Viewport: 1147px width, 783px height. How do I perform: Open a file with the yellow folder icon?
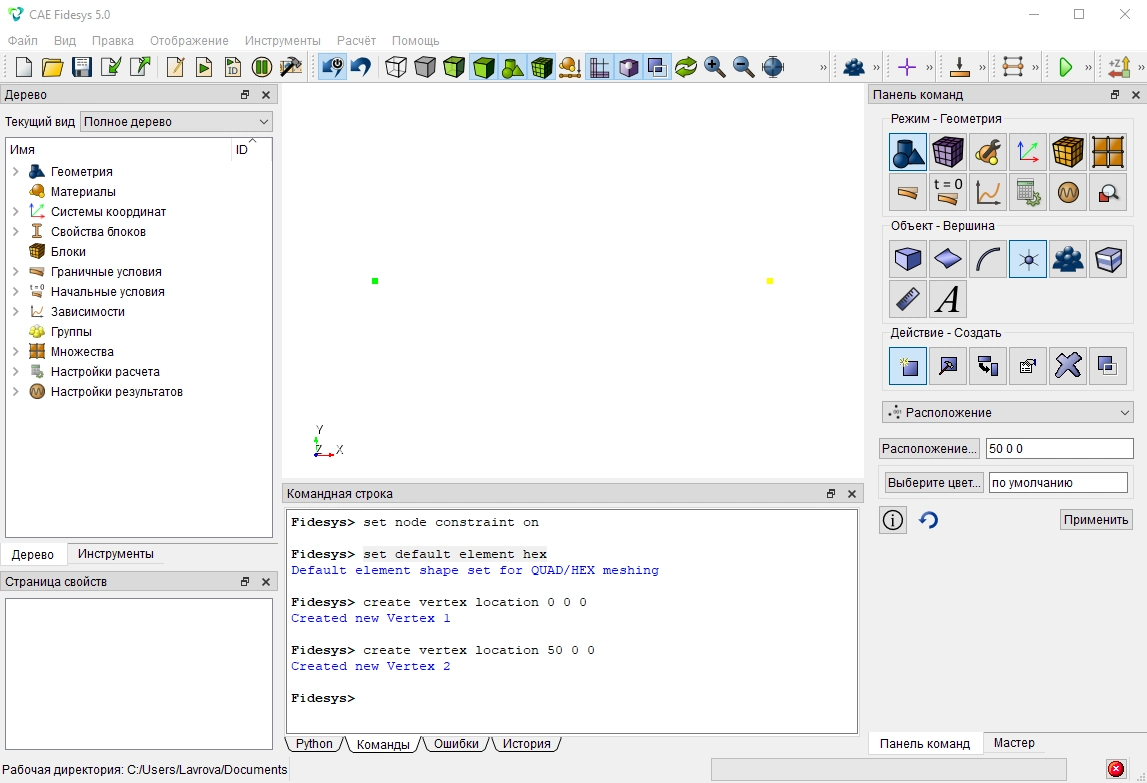click(x=53, y=67)
